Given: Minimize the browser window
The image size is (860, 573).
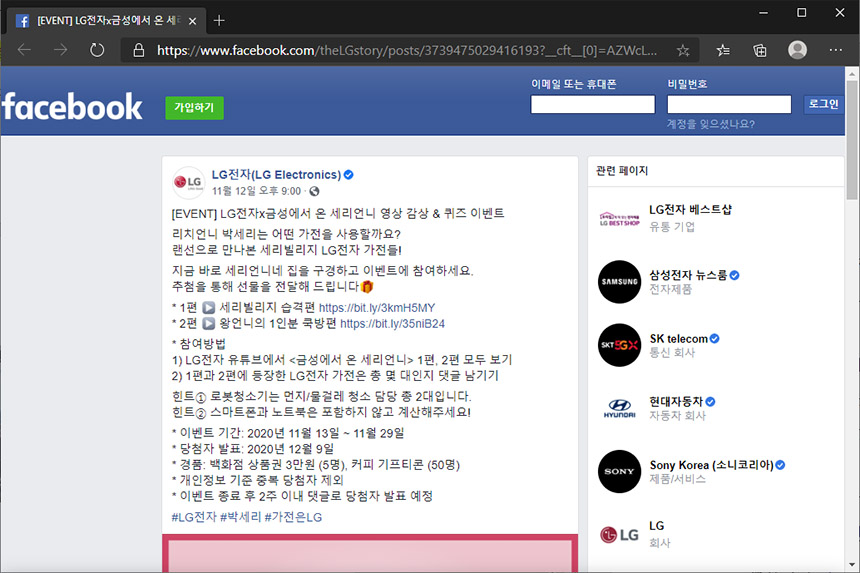Looking at the screenshot, I should point(763,12).
